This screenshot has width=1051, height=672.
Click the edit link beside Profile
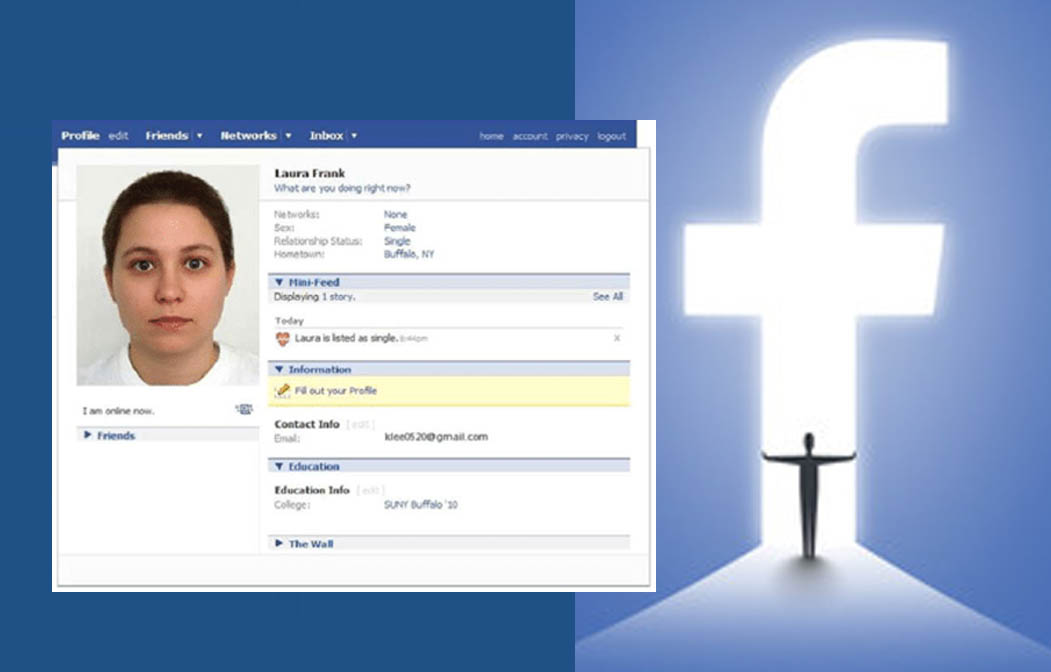click(118, 135)
